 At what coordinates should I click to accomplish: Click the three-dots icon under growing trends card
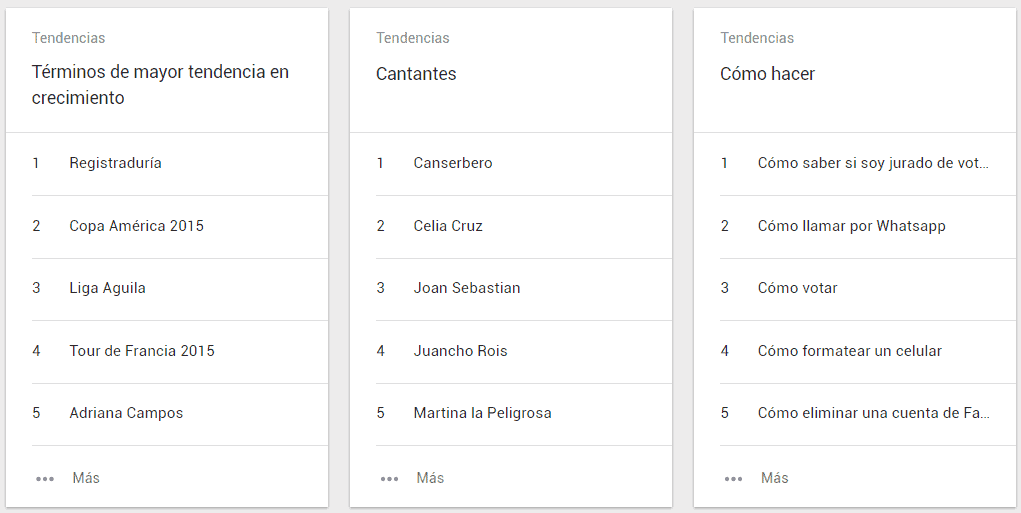point(44,479)
